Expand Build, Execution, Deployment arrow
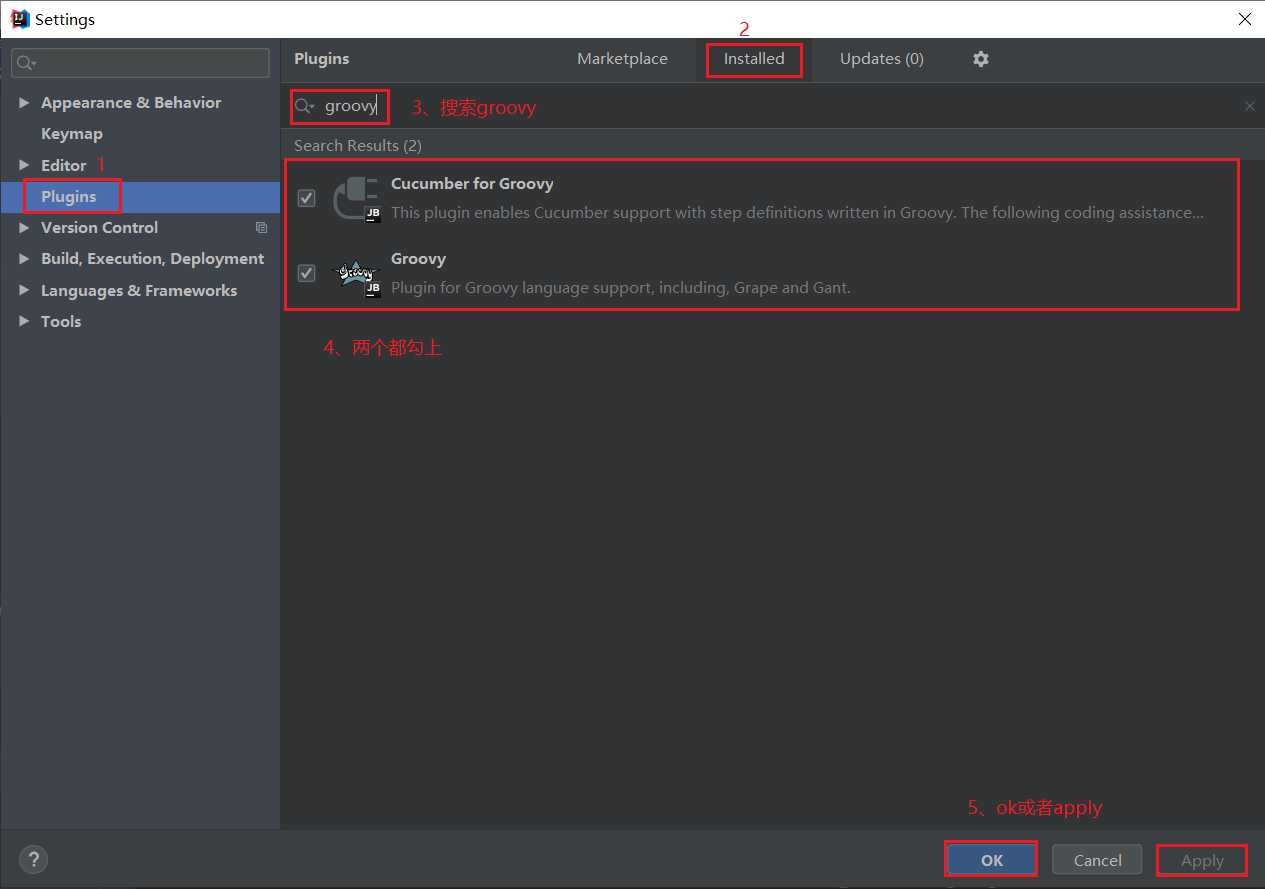 coord(24,259)
